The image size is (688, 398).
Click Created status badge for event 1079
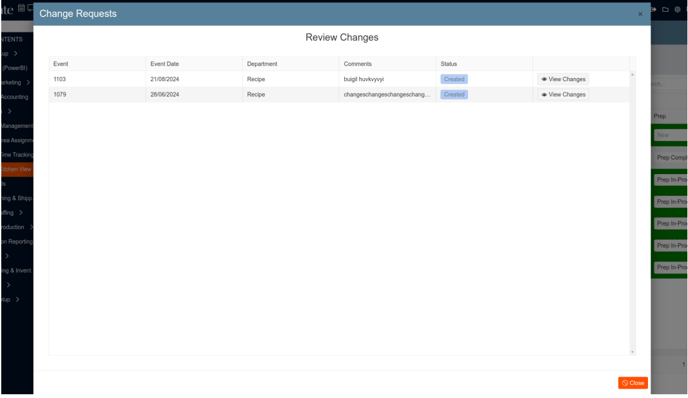[454, 94]
